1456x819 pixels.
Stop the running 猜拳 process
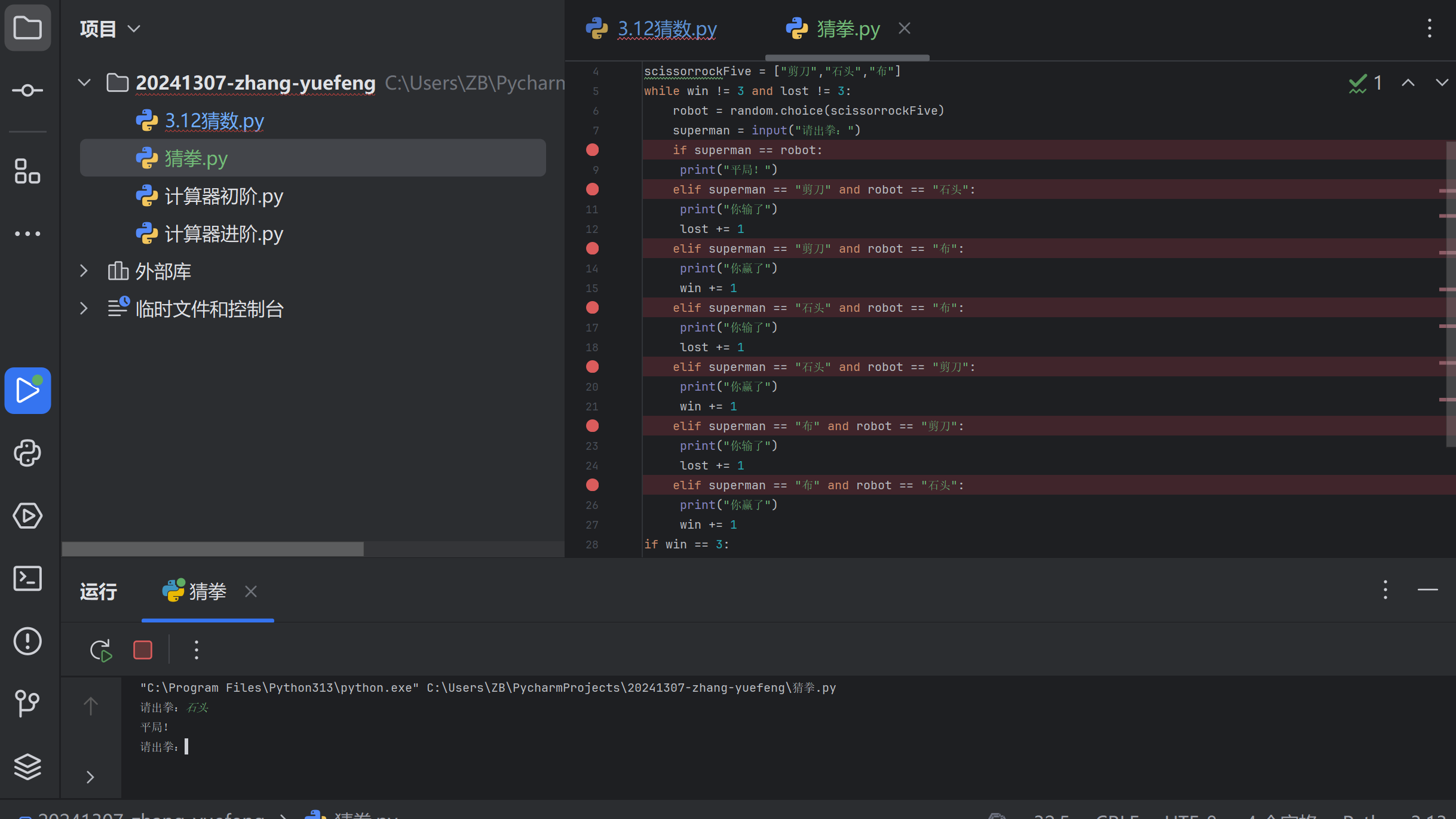[x=143, y=650]
